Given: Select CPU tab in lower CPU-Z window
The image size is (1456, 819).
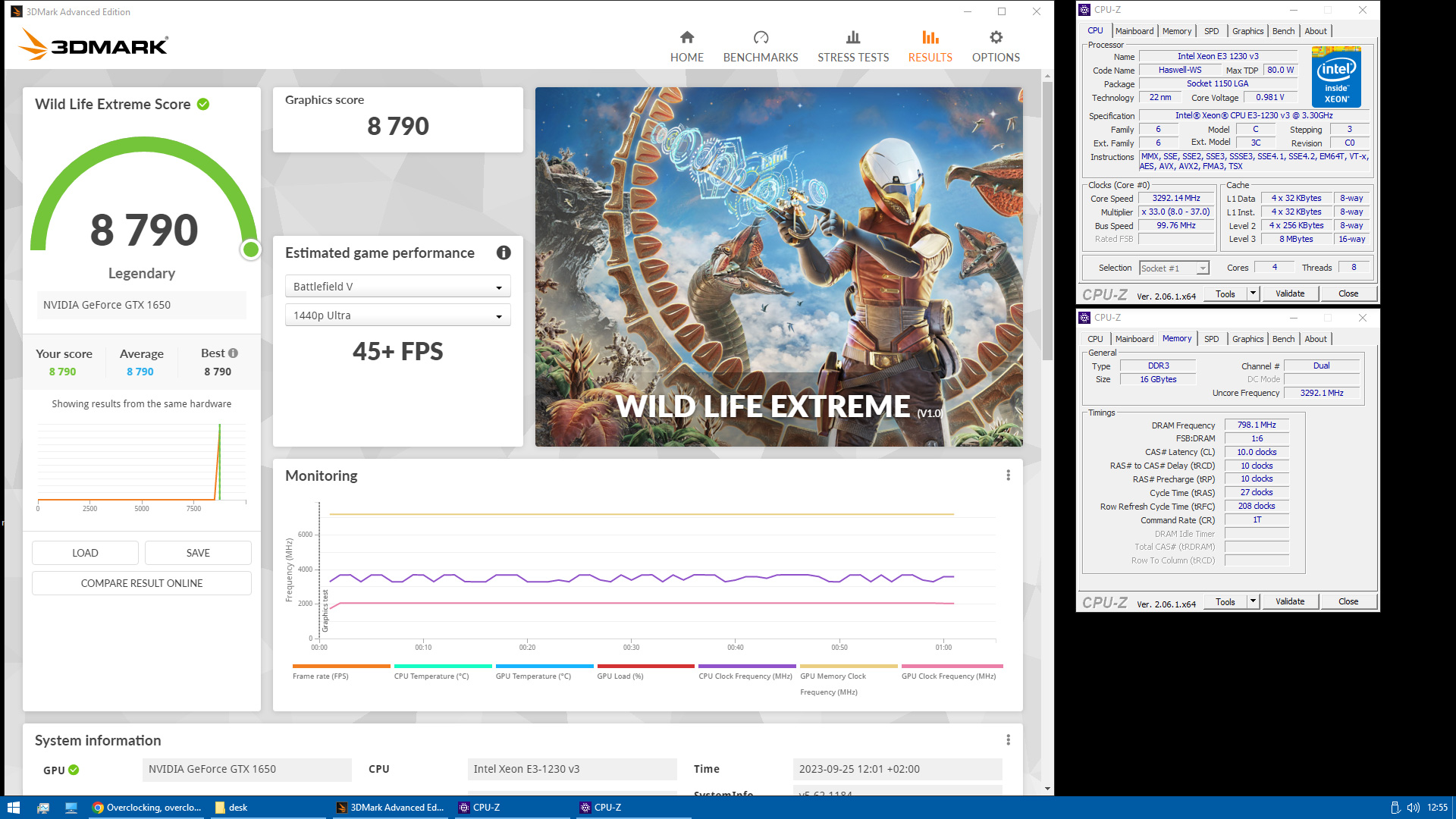Looking at the screenshot, I should 1095,339.
